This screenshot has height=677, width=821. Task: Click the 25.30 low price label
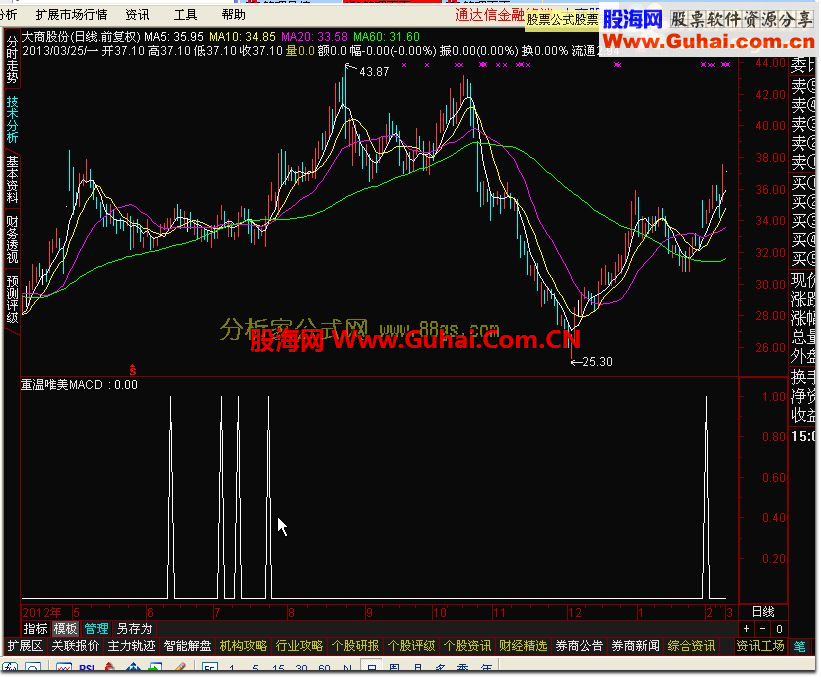(x=597, y=362)
